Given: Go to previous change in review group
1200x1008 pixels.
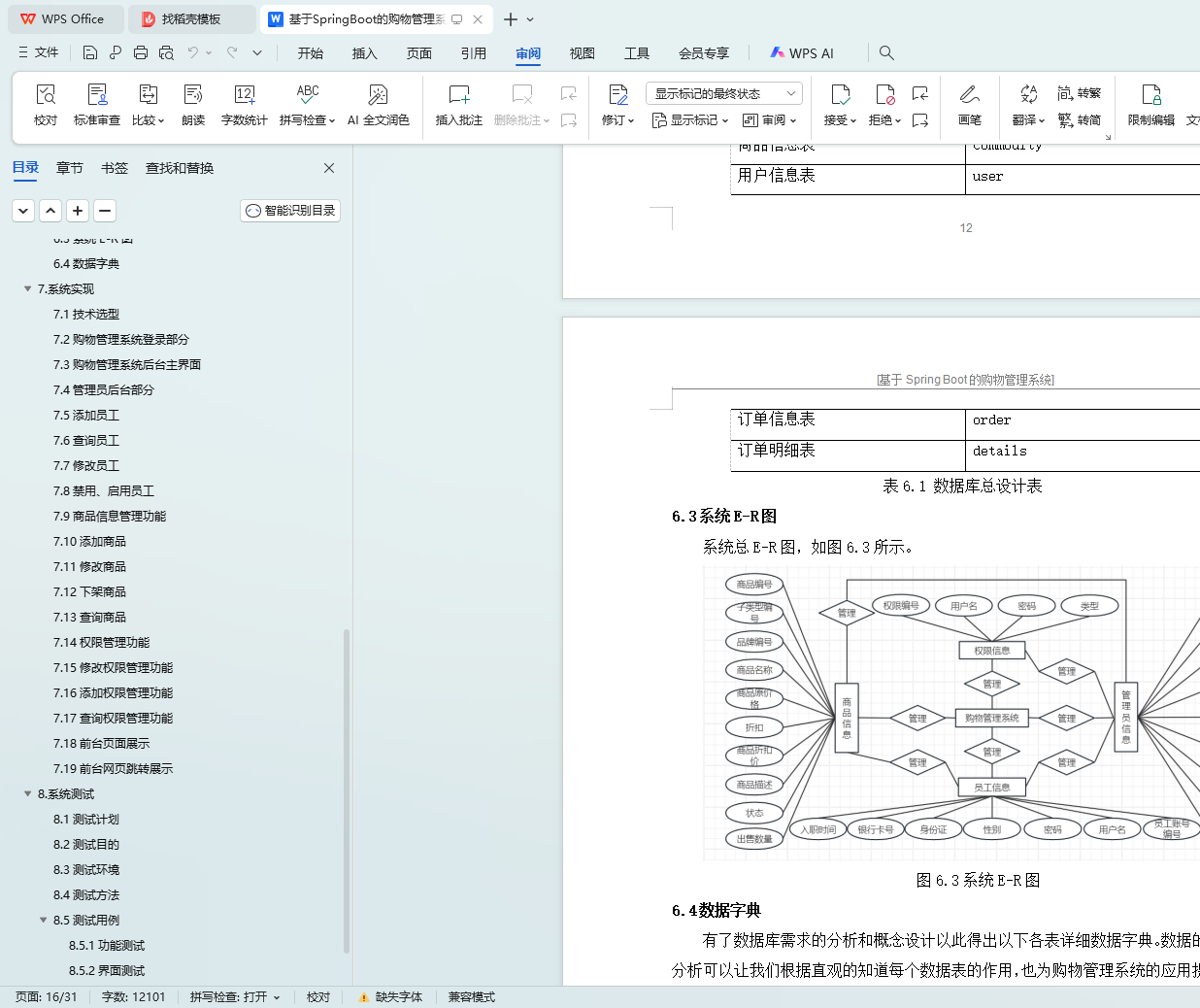Looking at the screenshot, I should coord(920,93).
